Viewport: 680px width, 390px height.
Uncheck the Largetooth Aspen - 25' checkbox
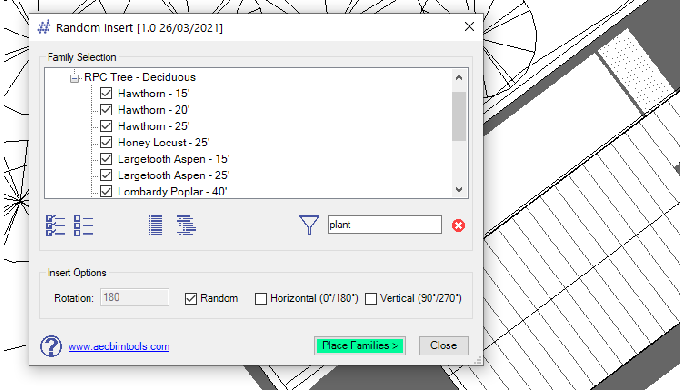point(106,175)
